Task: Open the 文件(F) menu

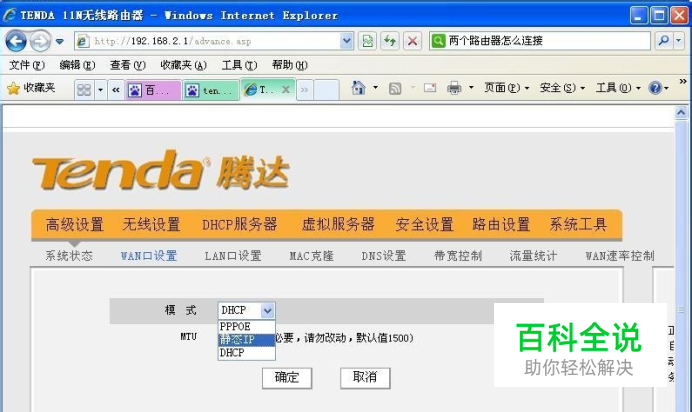Action: point(27,65)
